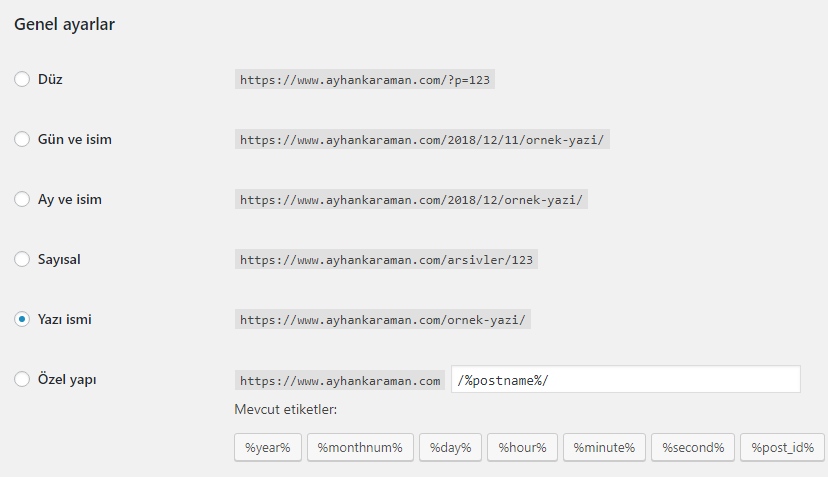This screenshot has height=477, width=828.
Task: Click the 2018/12/11/ornek-yazi example URL
Action: pyautogui.click(x=422, y=140)
